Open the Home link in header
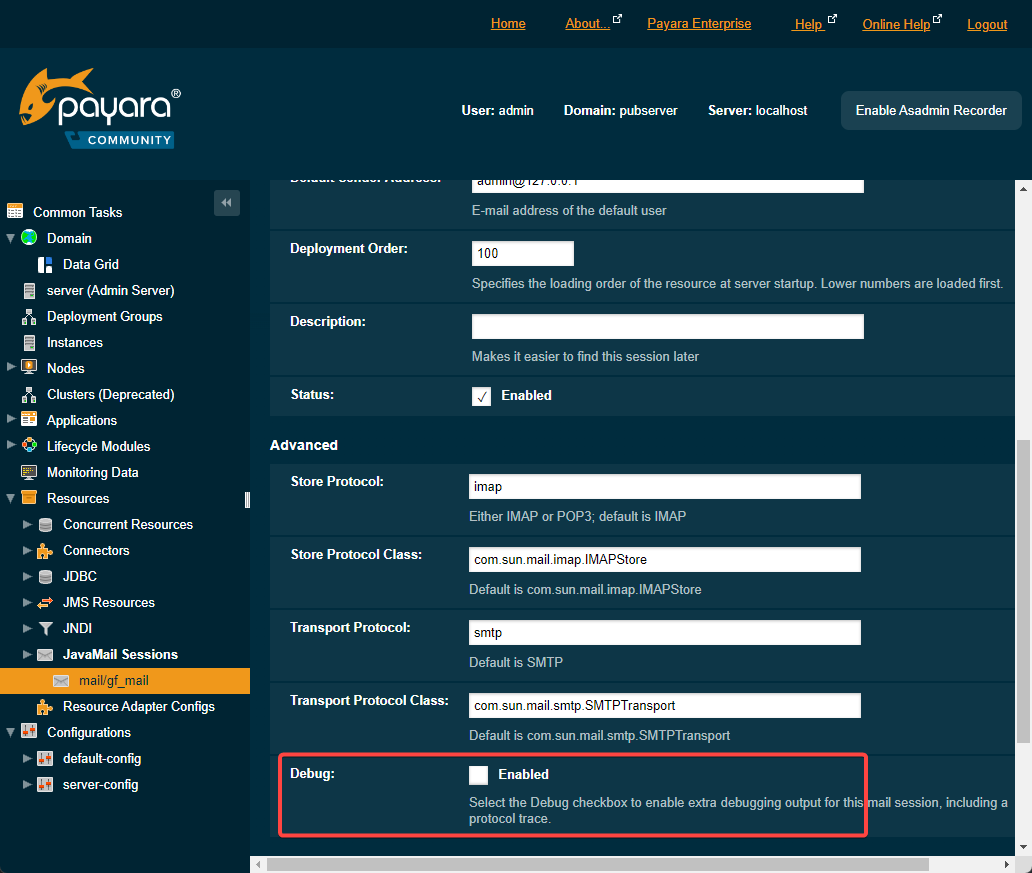1032x873 pixels. pos(508,24)
